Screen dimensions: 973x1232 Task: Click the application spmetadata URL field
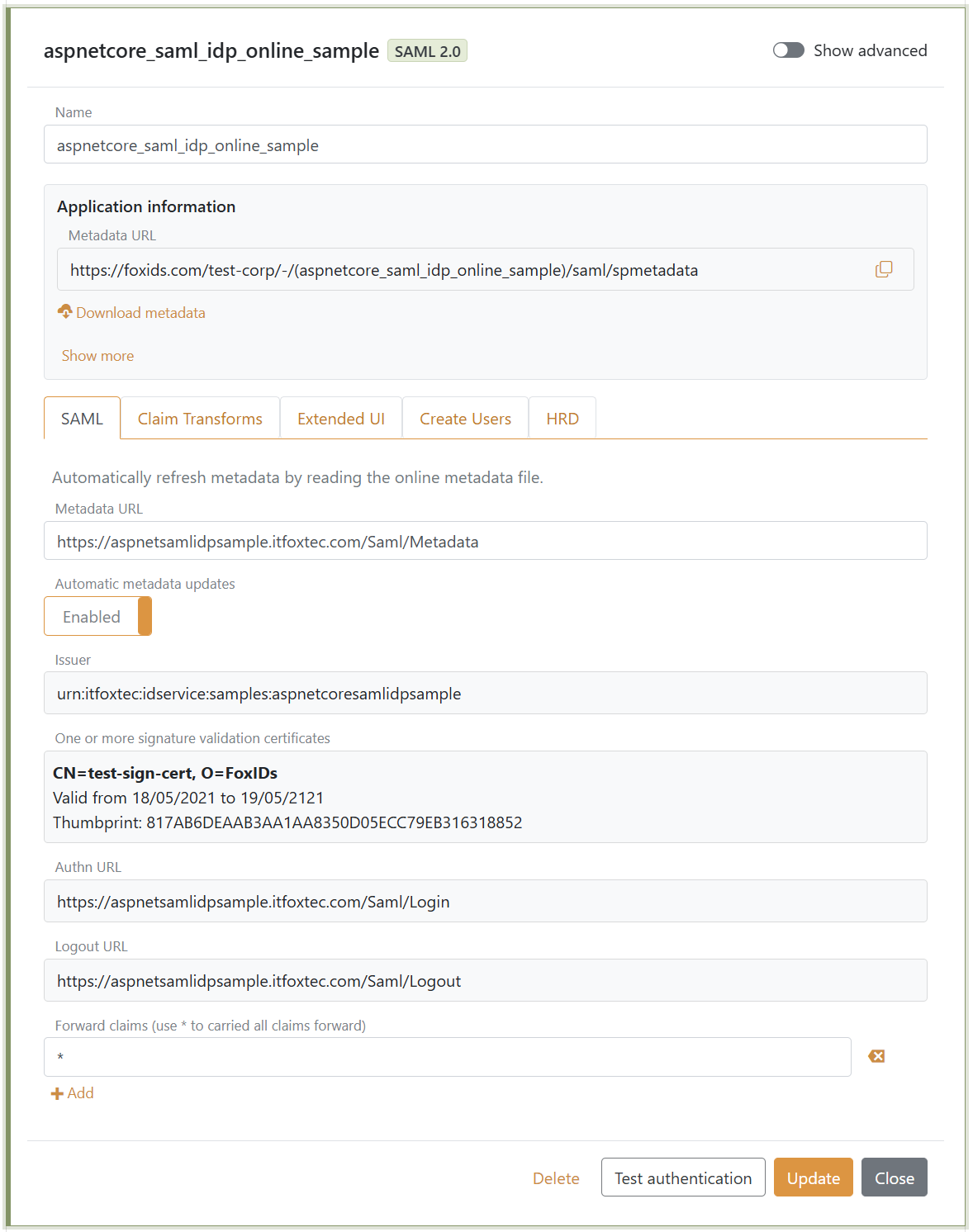point(486,269)
